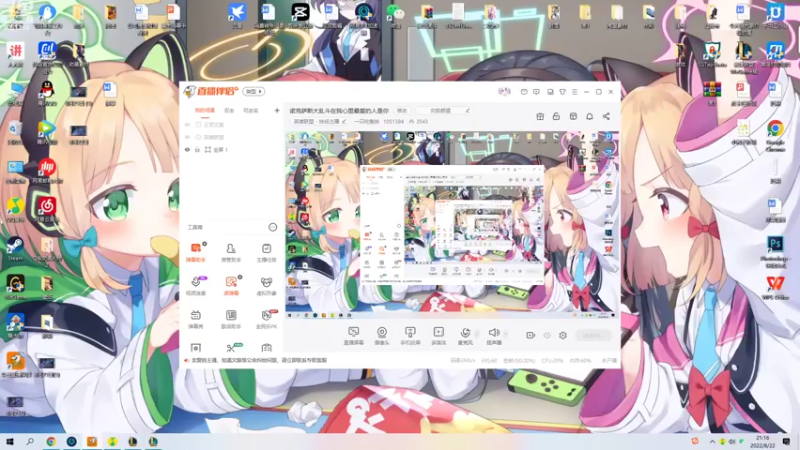Click the user avatar in the title bar
Screen dimensions: 800x450
pos(504,92)
